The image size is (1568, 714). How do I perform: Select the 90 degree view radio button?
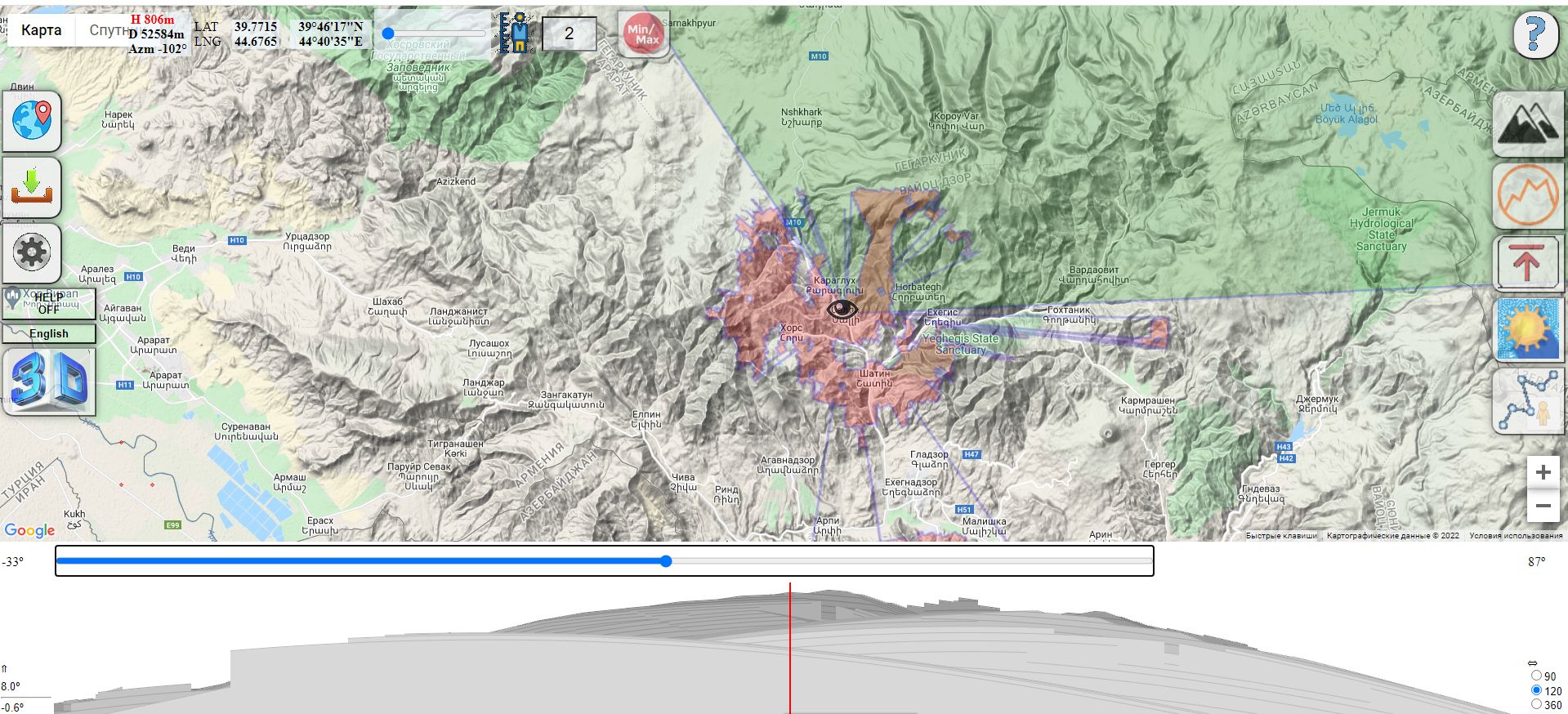1536,676
